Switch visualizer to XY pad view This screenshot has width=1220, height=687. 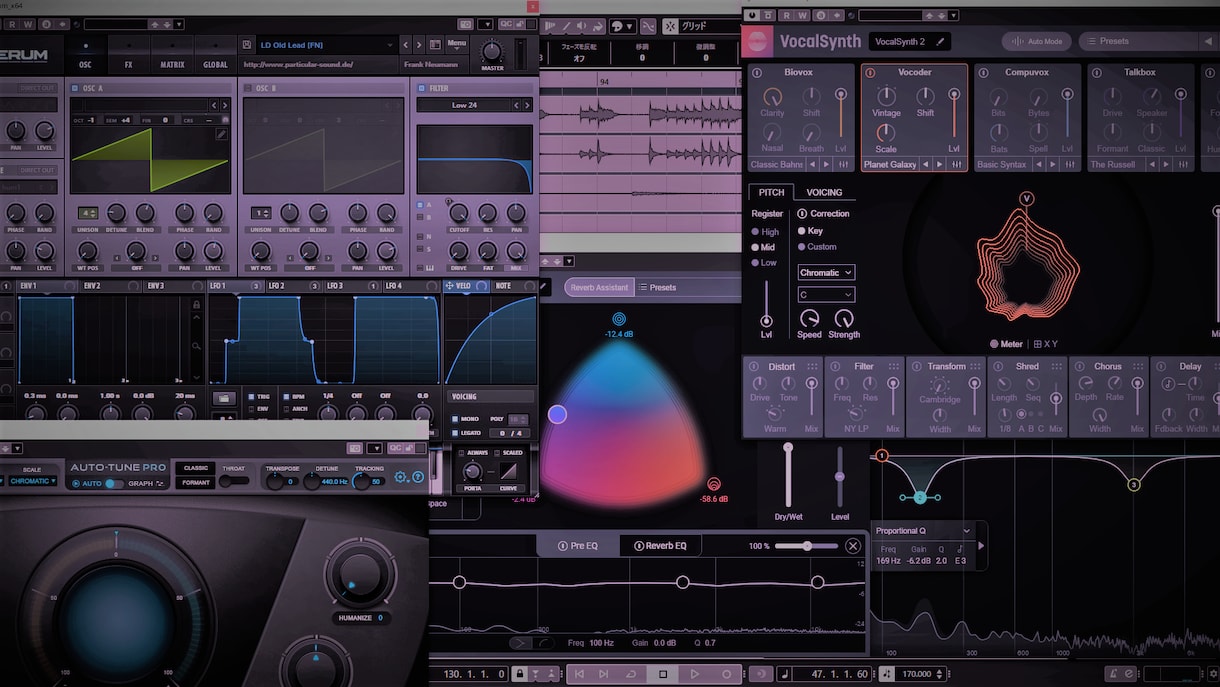(x=1046, y=344)
